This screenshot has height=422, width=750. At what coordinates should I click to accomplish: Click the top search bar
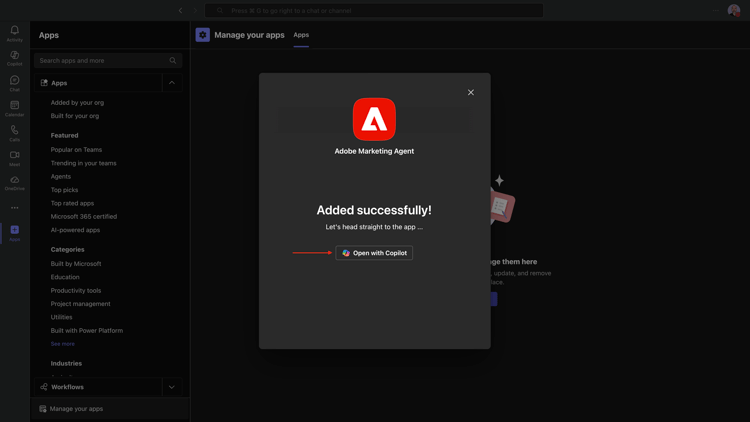click(374, 11)
